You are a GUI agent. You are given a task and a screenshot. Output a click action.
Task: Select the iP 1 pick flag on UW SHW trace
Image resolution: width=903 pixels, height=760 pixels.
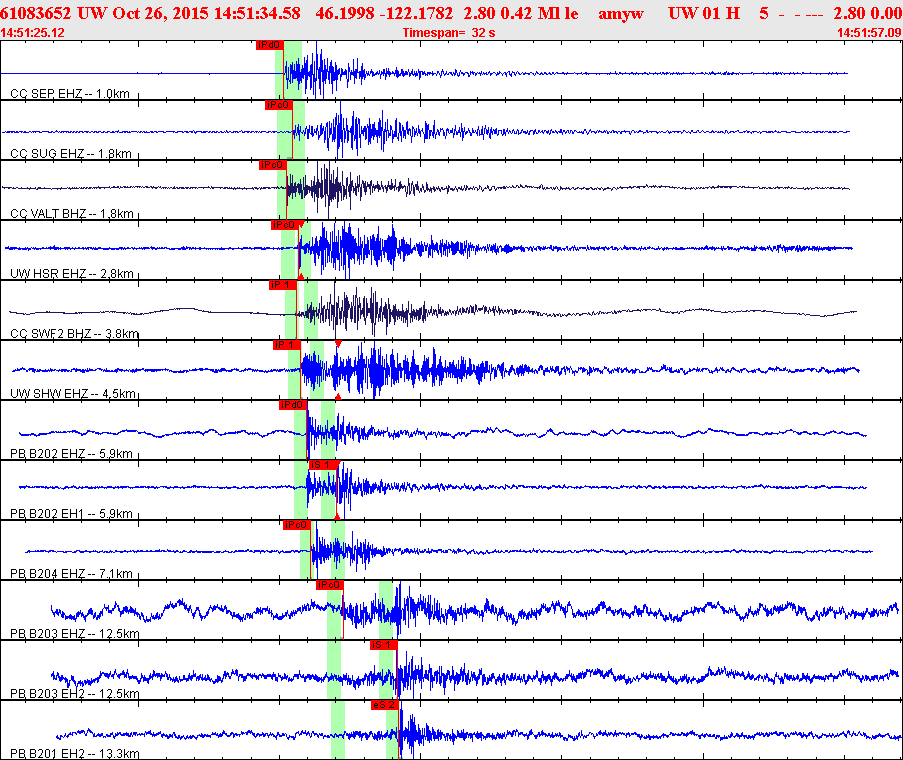286,344
